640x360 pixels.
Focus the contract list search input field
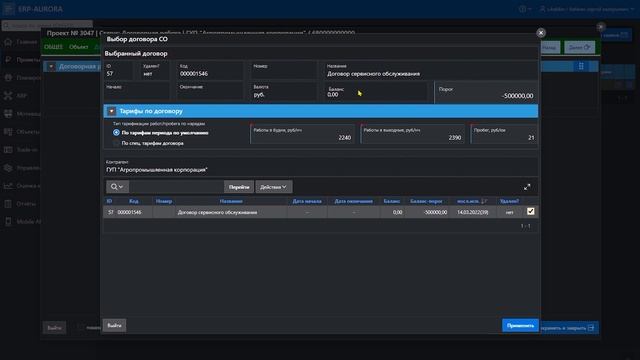pos(176,187)
